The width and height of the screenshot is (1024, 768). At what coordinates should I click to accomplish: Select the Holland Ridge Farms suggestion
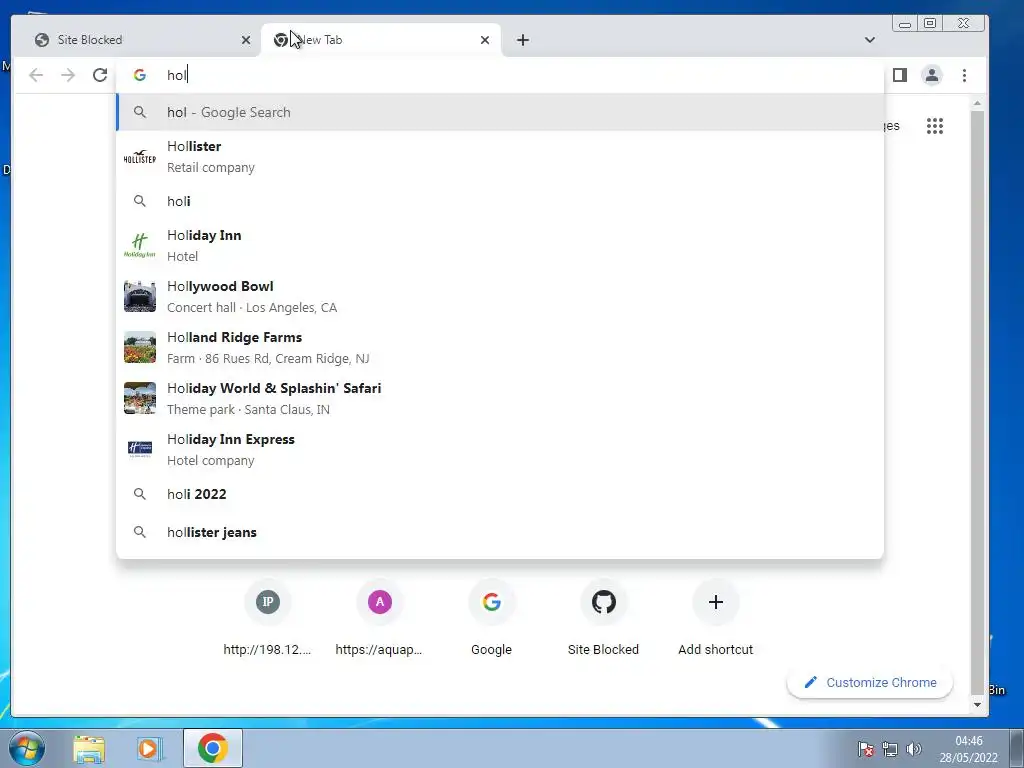500,347
